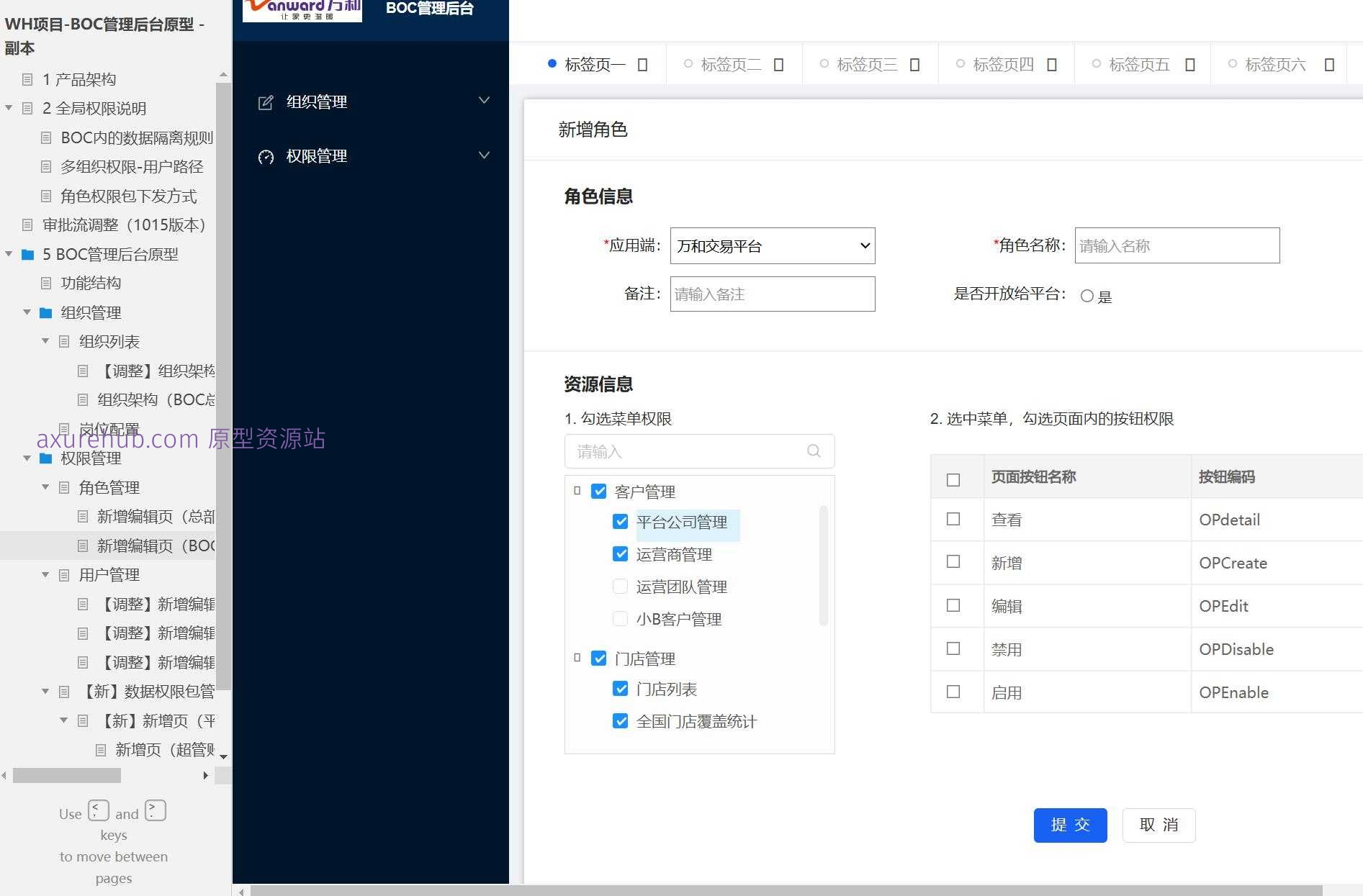
Task: Check 小B客户管理 in menu permissions
Action: 620,618
